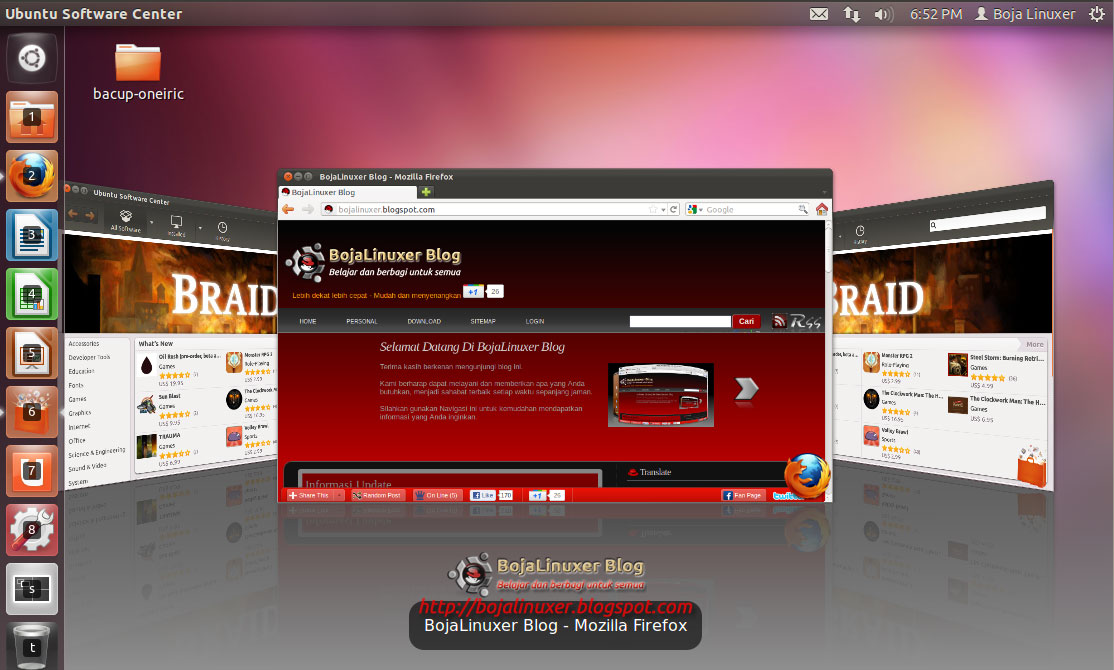Advance the slideshow with gray arrow

[x=746, y=389]
